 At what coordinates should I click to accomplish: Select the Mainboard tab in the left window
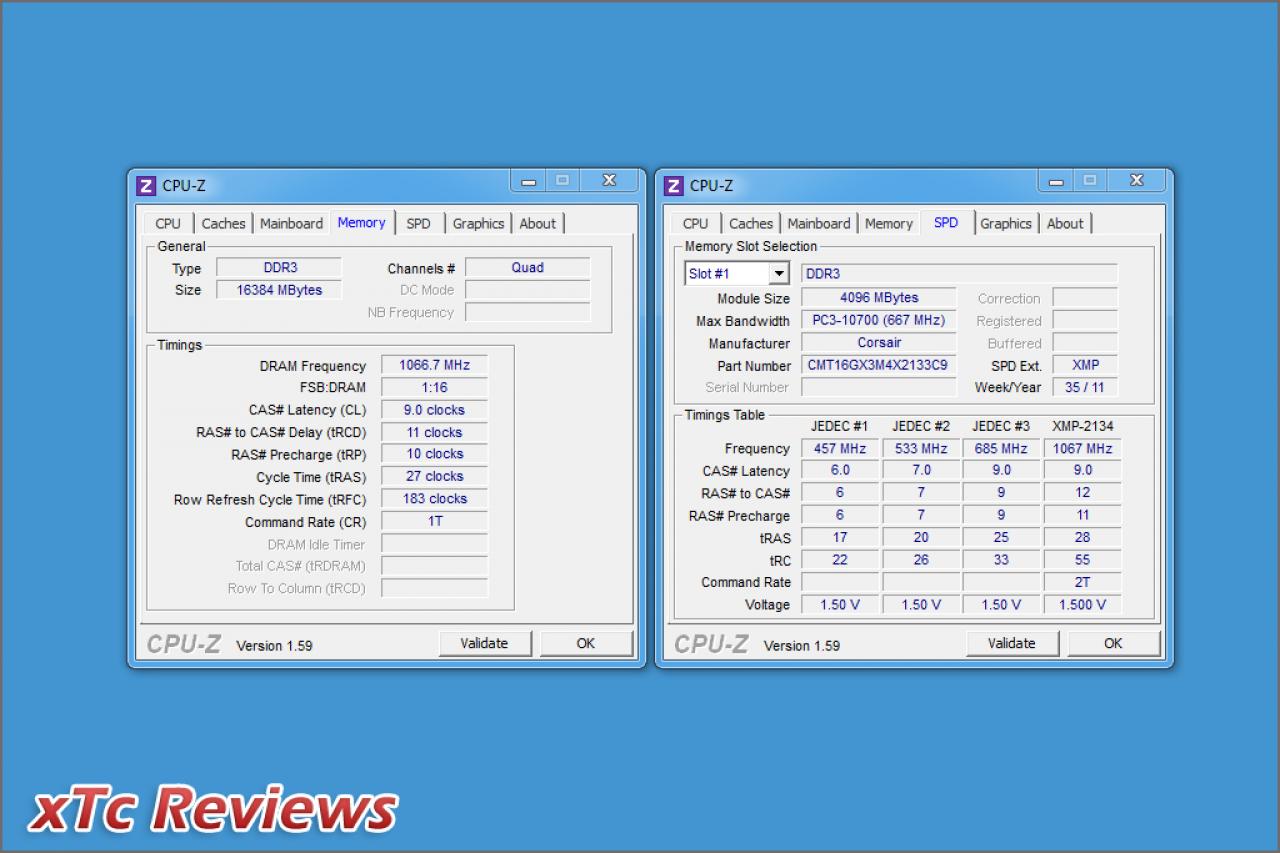291,223
